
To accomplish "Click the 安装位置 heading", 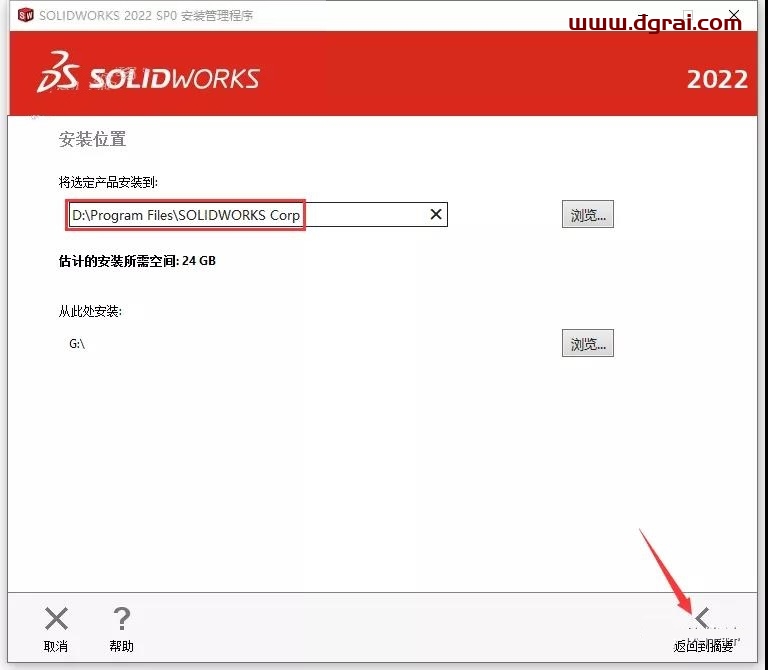I will [93, 139].
